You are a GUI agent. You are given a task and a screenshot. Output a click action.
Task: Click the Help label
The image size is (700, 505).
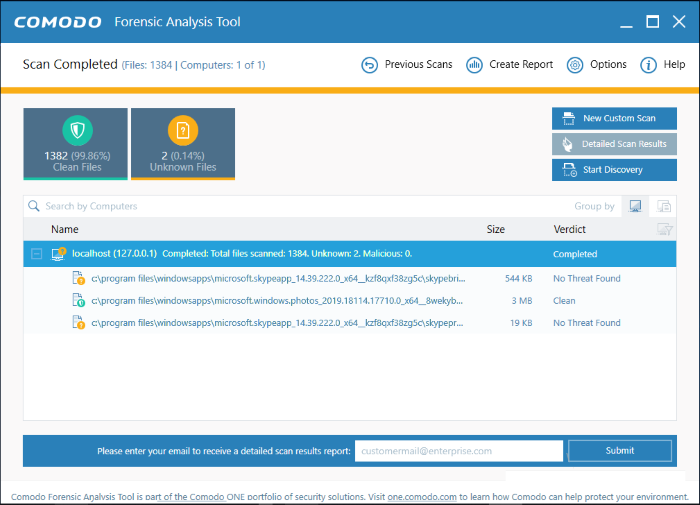pos(674,65)
